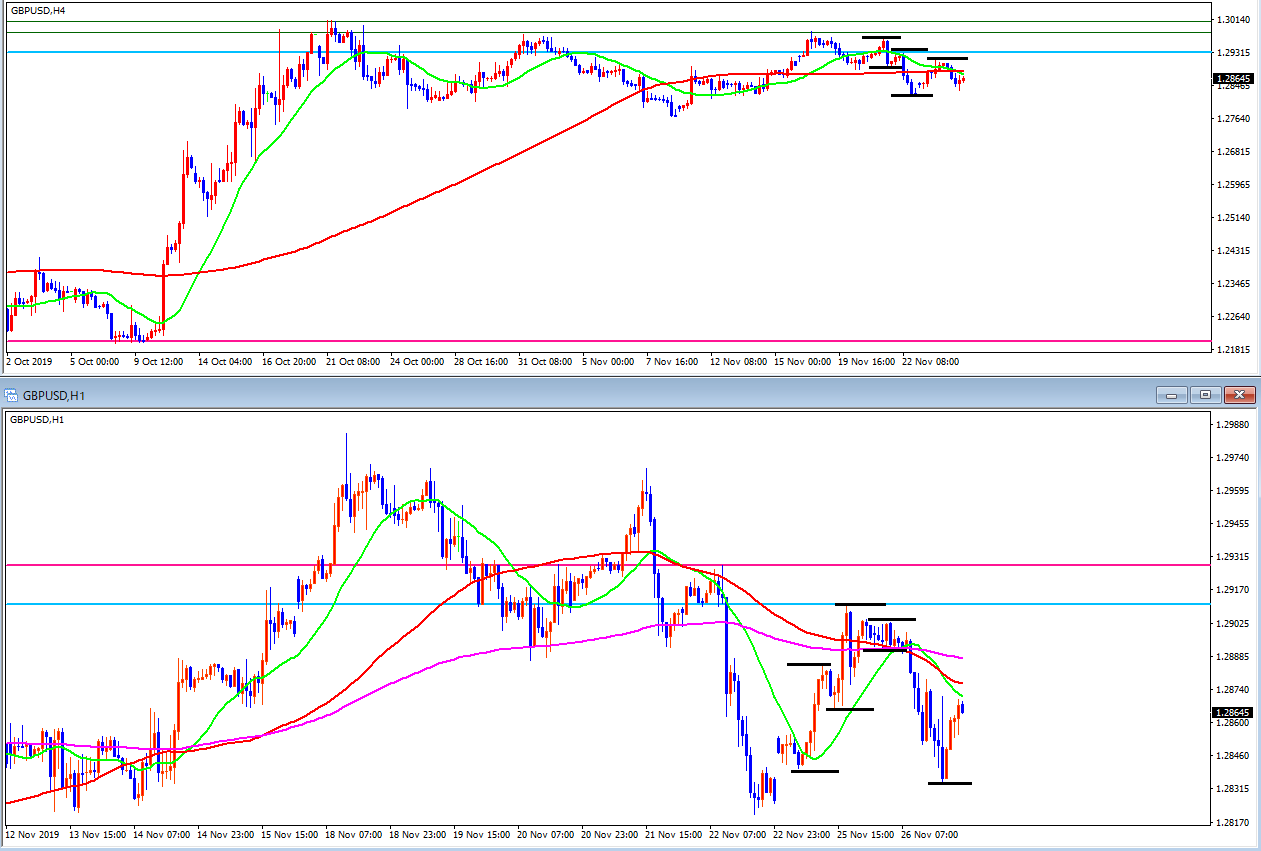The image size is (1261, 851).
Task: Click price level 1.28885 on H1 axis
Action: tap(1231, 657)
